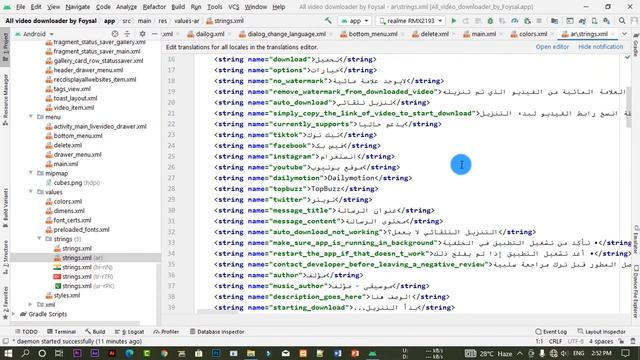Click the breadcrumb values-ar segment

coord(187,21)
